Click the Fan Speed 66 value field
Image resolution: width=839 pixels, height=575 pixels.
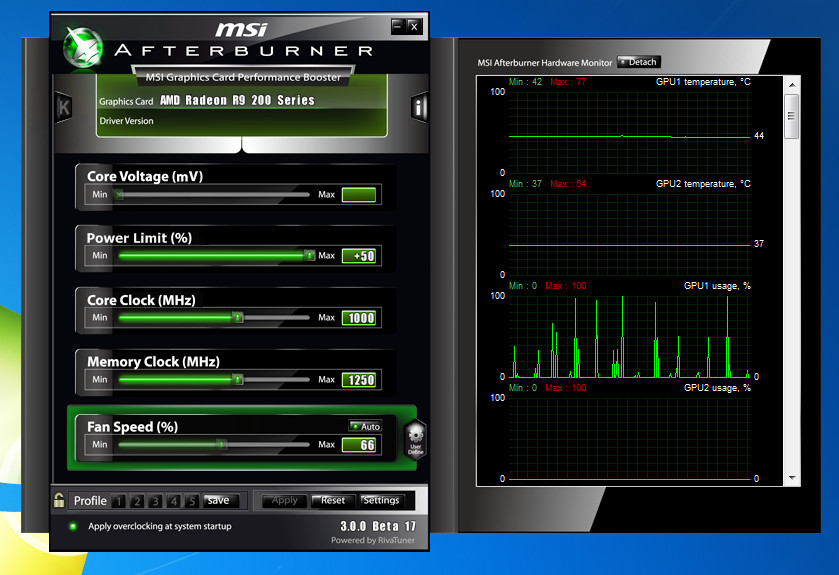point(359,445)
